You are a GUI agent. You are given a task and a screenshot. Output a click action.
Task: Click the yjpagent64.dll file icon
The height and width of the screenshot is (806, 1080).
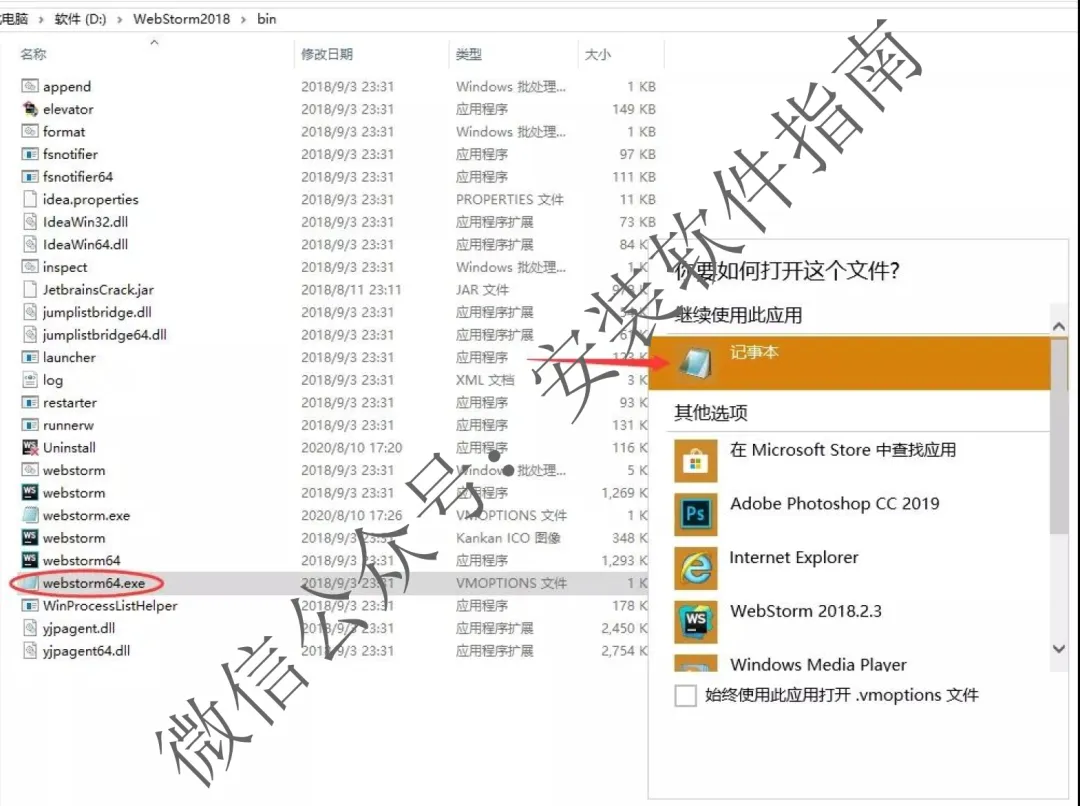click(30, 650)
